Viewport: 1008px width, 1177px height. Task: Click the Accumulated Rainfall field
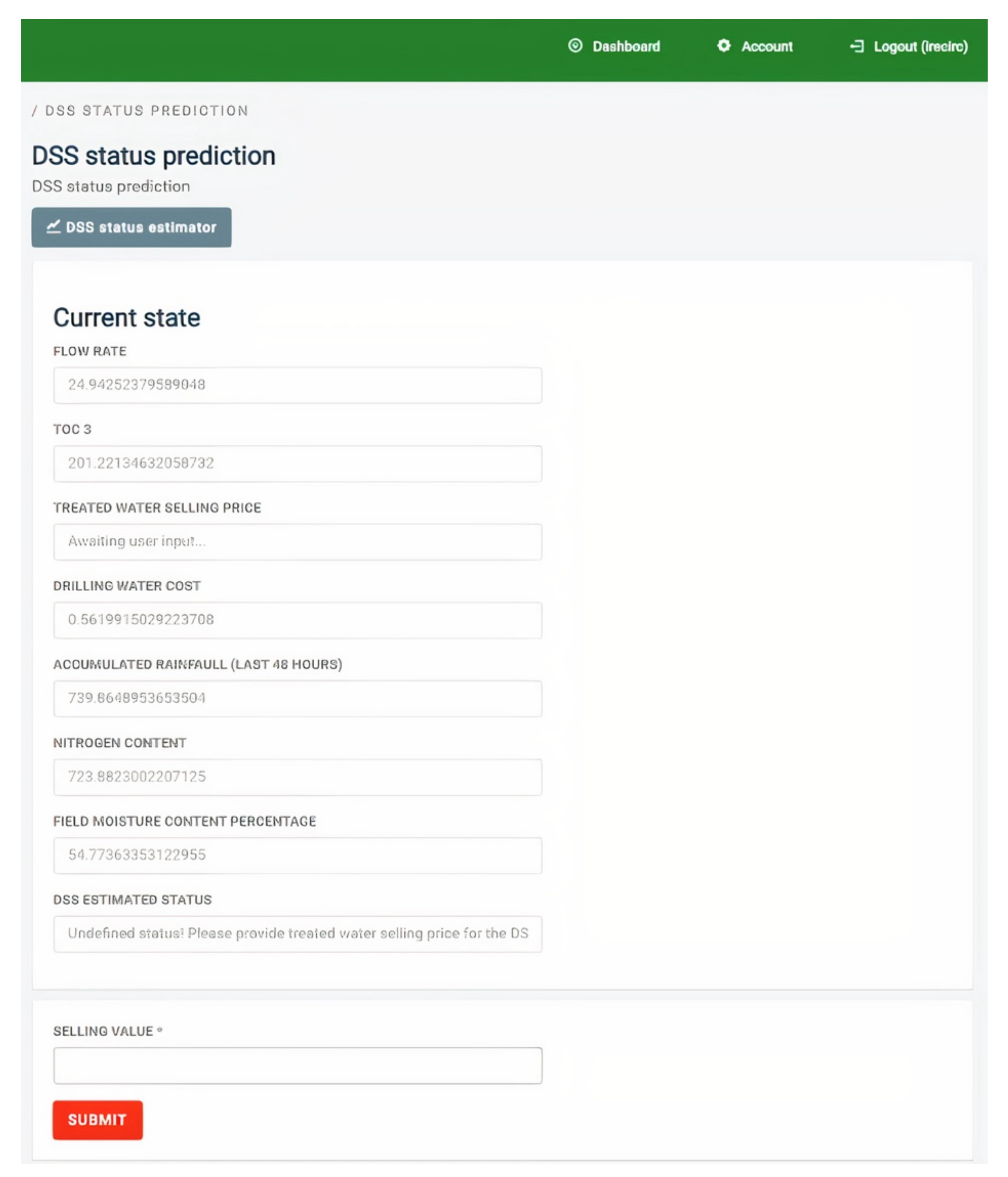click(297, 699)
